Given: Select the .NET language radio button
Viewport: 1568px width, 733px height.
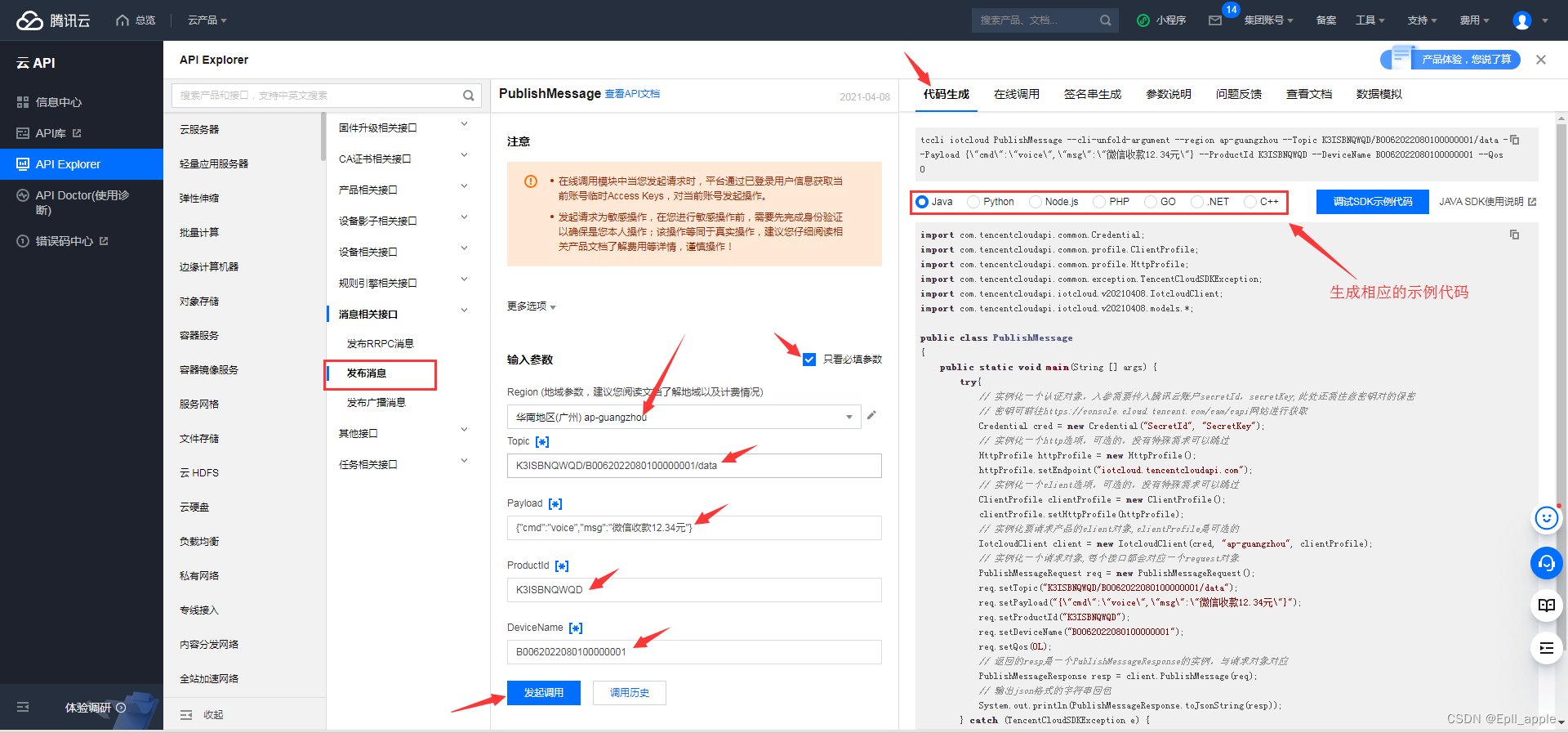Looking at the screenshot, I should [x=1197, y=202].
